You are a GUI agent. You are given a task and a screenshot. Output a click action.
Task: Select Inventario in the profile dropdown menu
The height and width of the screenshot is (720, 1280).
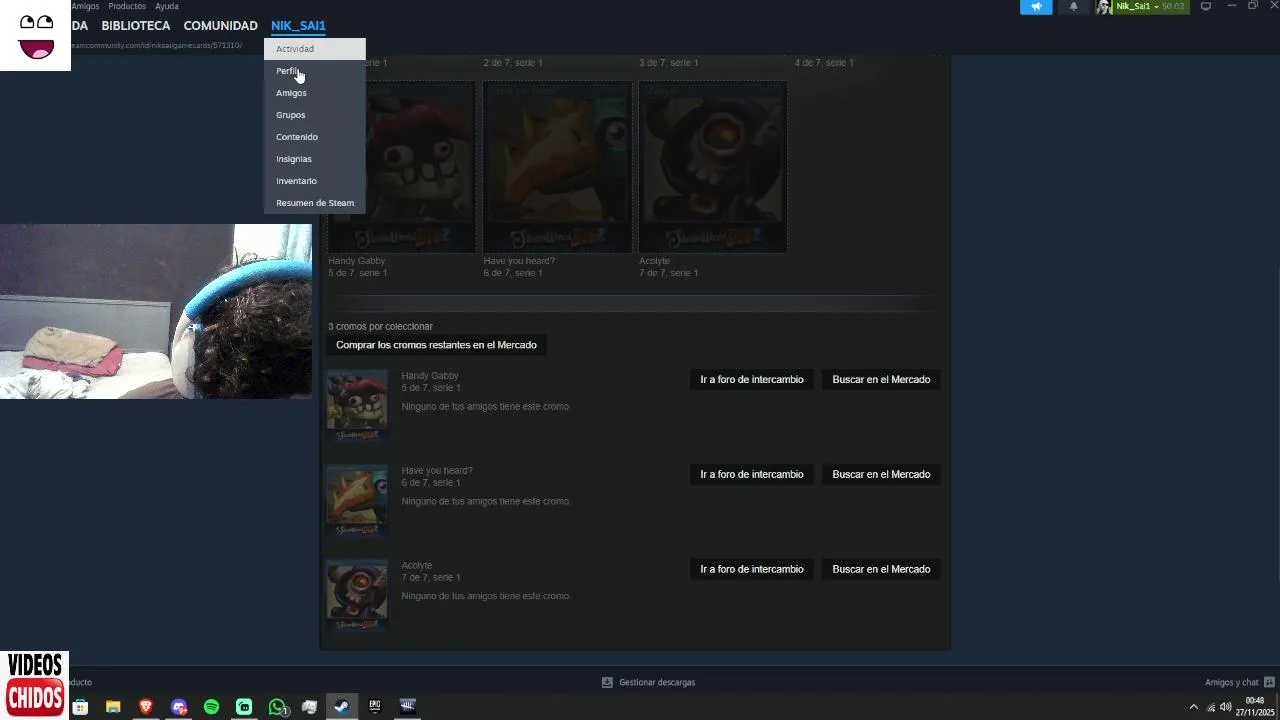[x=315, y=181]
